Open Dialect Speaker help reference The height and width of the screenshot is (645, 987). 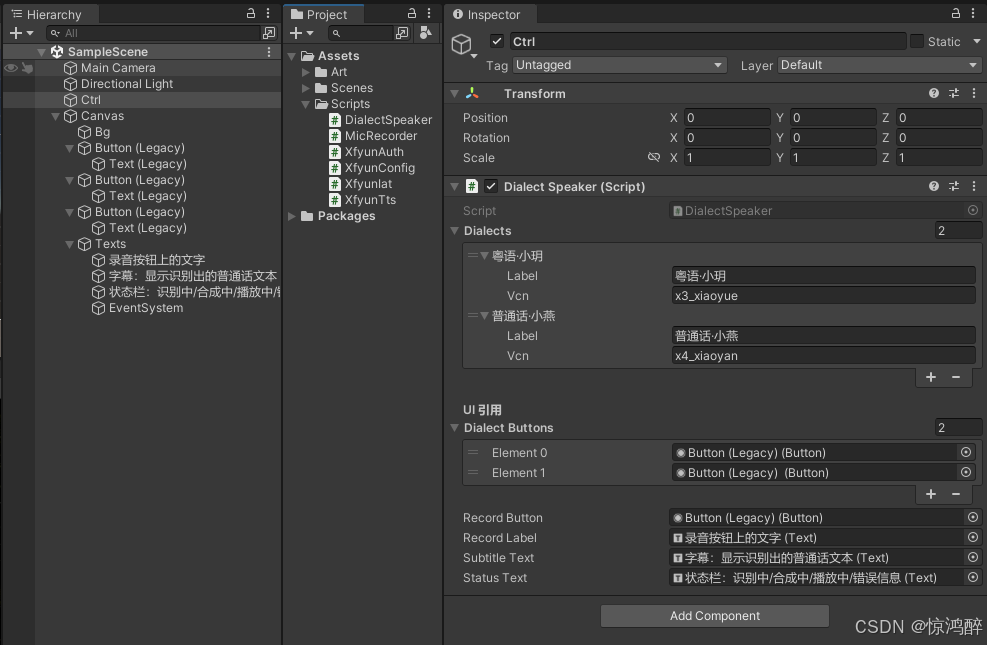click(x=933, y=186)
